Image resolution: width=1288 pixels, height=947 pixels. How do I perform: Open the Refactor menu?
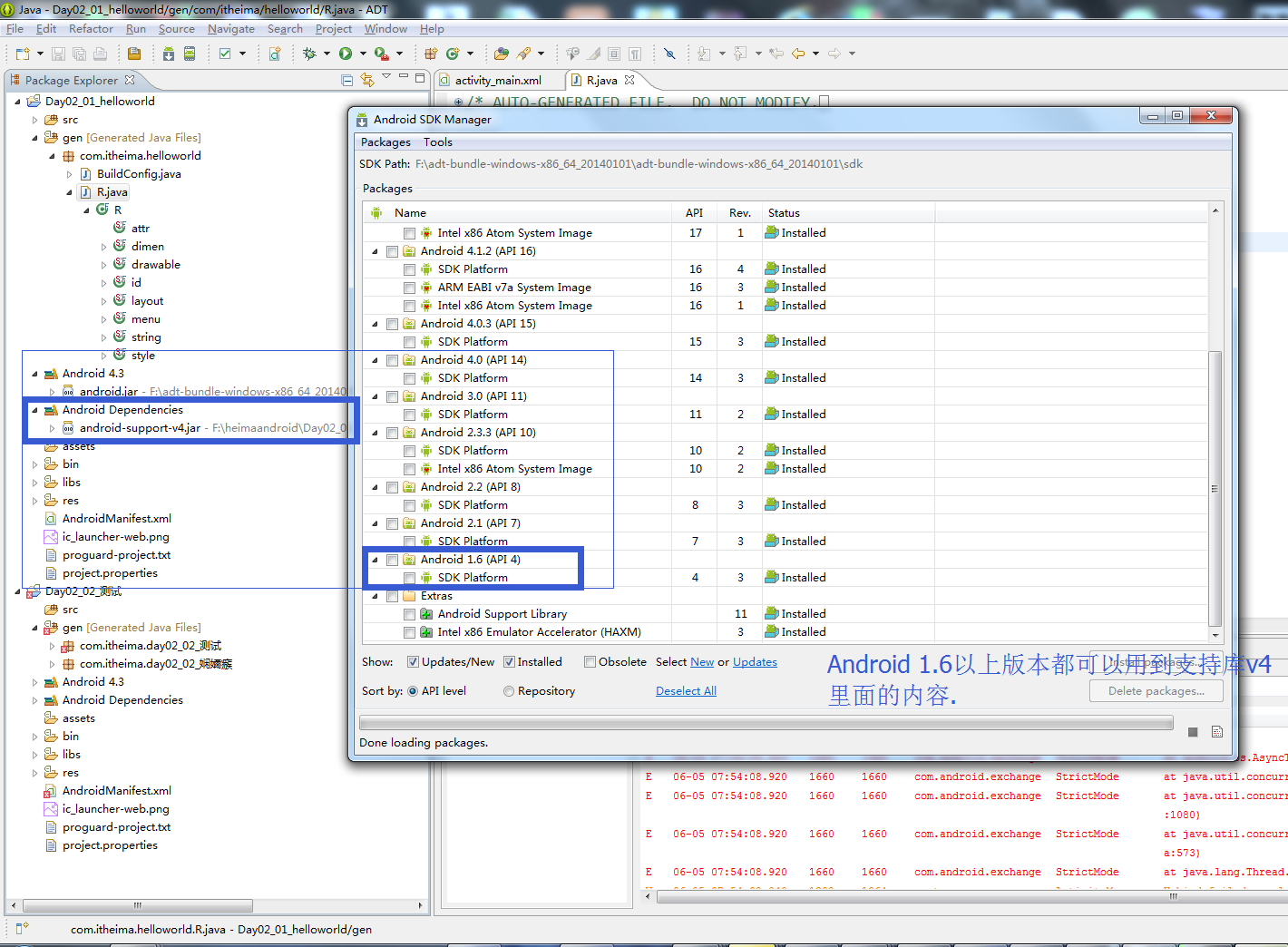91,29
